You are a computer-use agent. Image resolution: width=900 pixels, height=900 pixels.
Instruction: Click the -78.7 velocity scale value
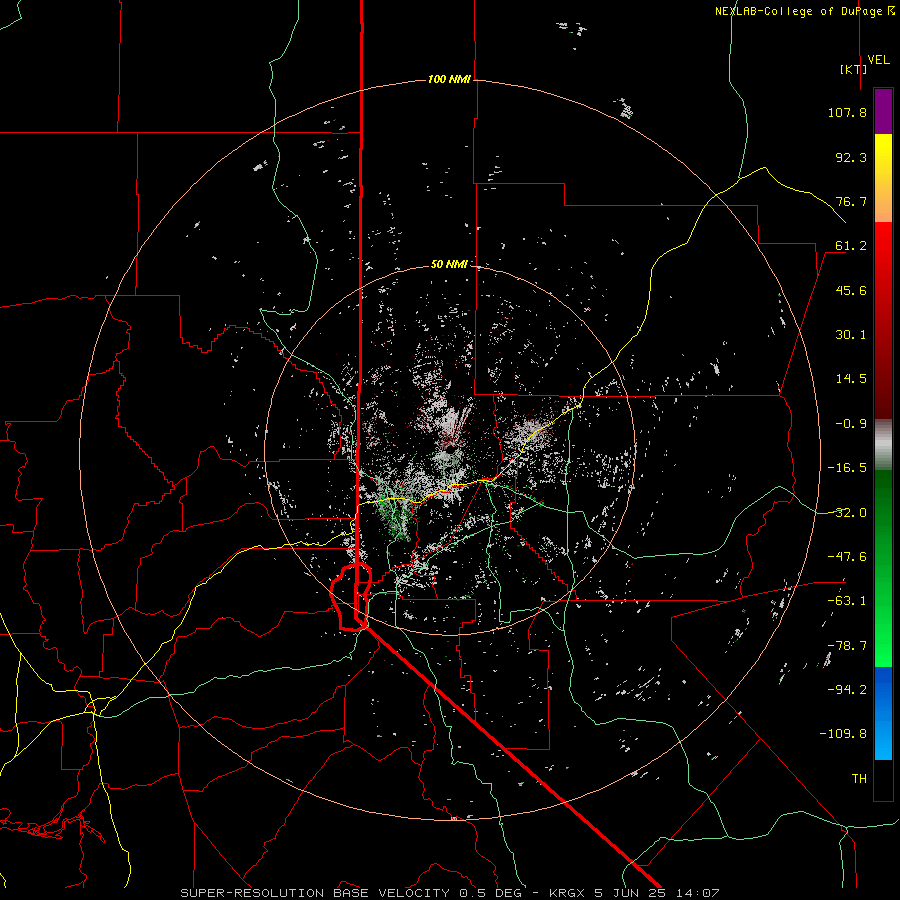coord(847,646)
